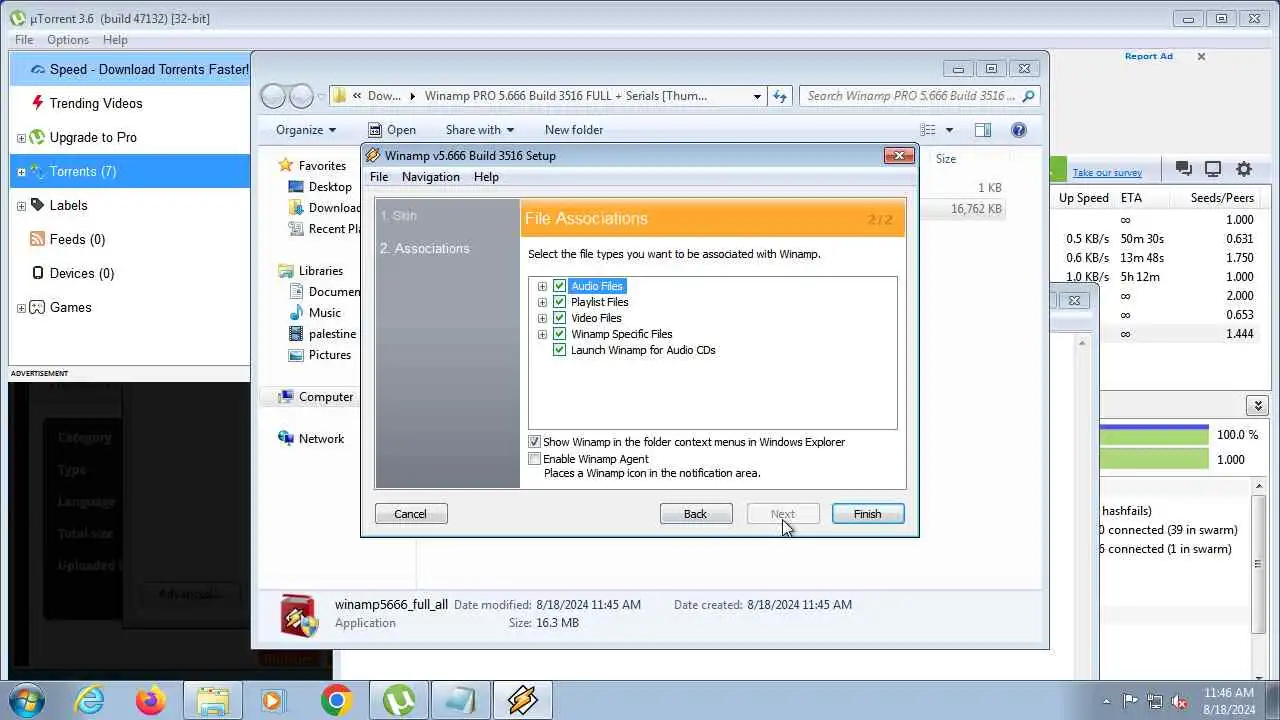Click Explorer refresh address button

coord(780,96)
